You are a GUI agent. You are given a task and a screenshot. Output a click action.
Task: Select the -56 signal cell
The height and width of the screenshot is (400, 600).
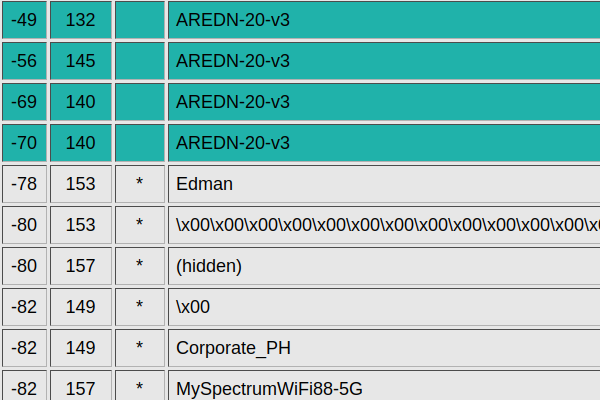click(x=24, y=61)
